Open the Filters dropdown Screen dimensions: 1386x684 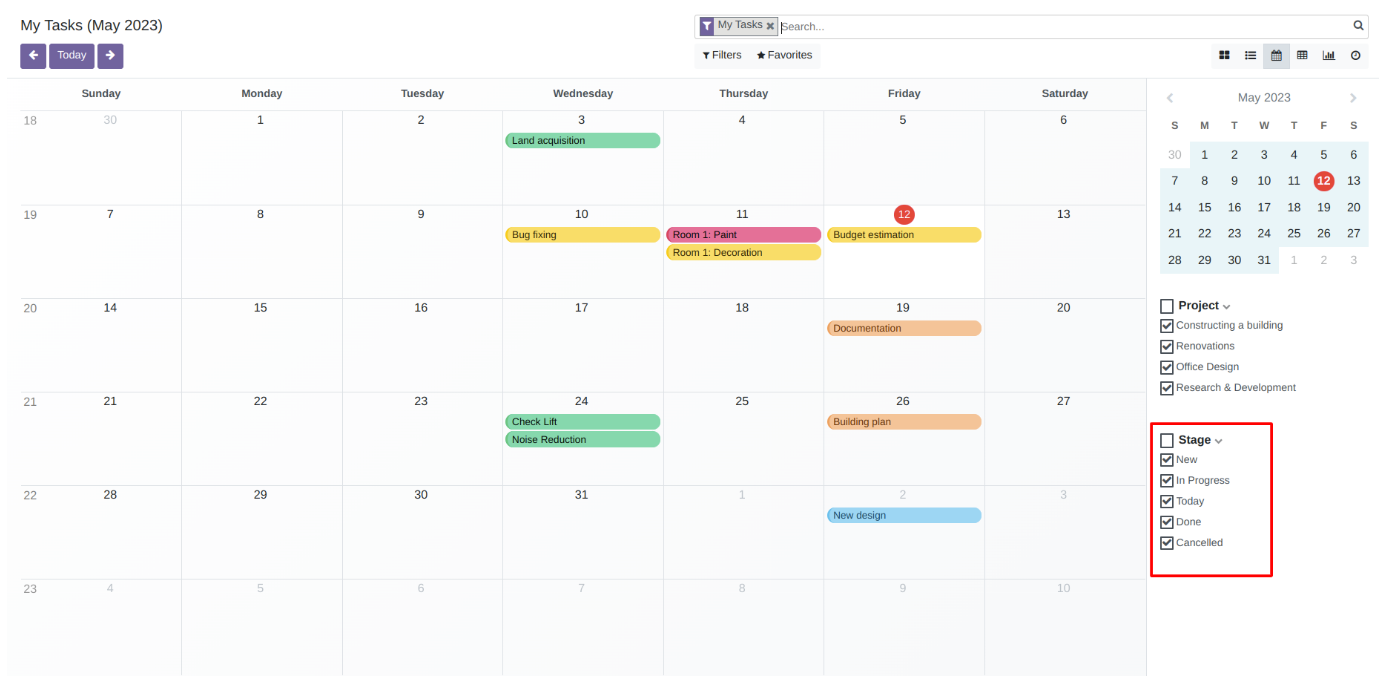tap(722, 56)
